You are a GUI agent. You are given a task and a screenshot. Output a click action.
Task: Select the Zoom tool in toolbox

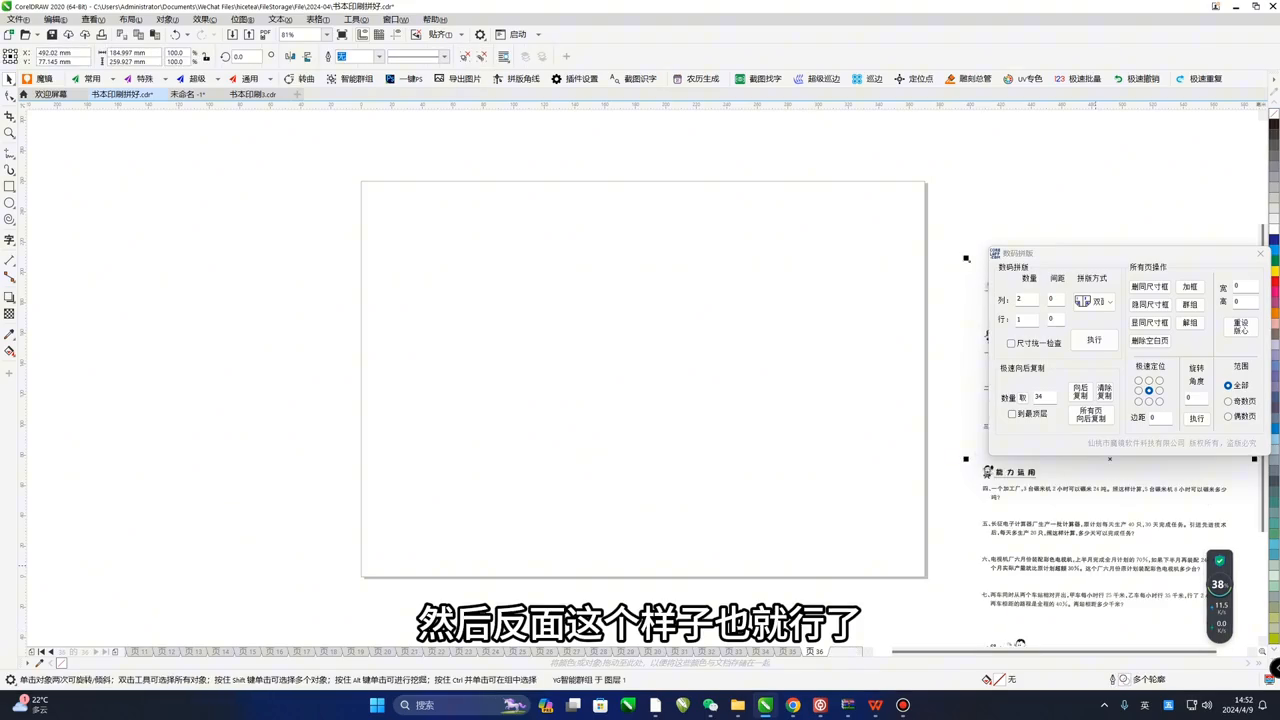10,133
